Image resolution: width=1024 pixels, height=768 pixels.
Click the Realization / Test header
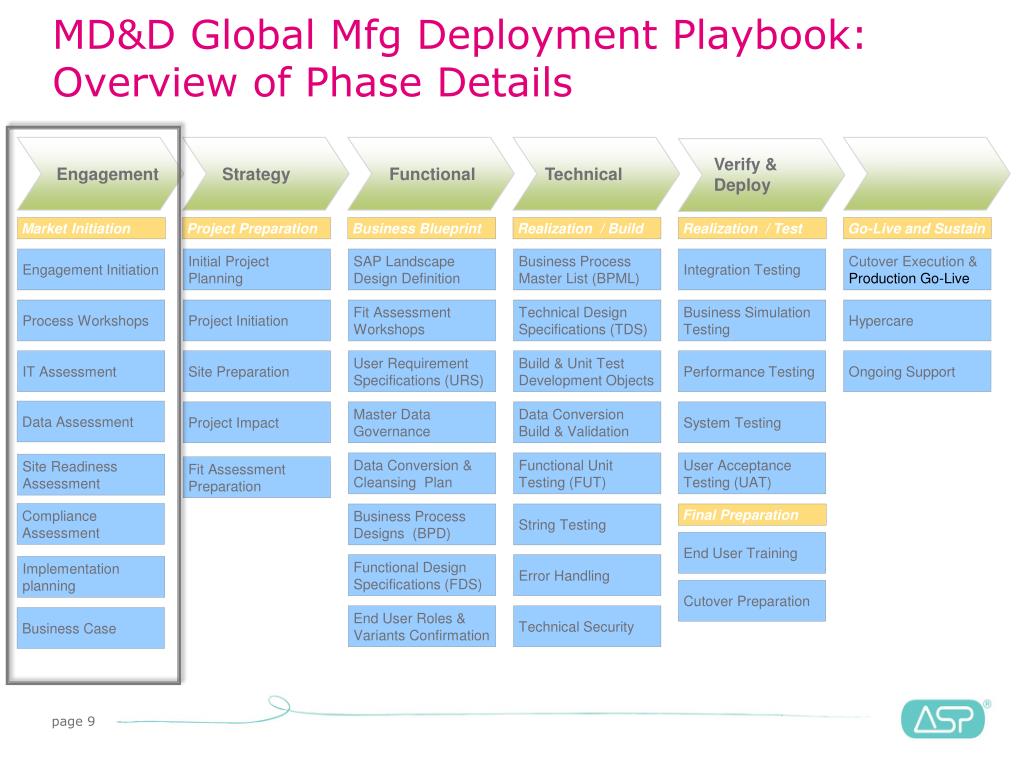click(x=752, y=228)
